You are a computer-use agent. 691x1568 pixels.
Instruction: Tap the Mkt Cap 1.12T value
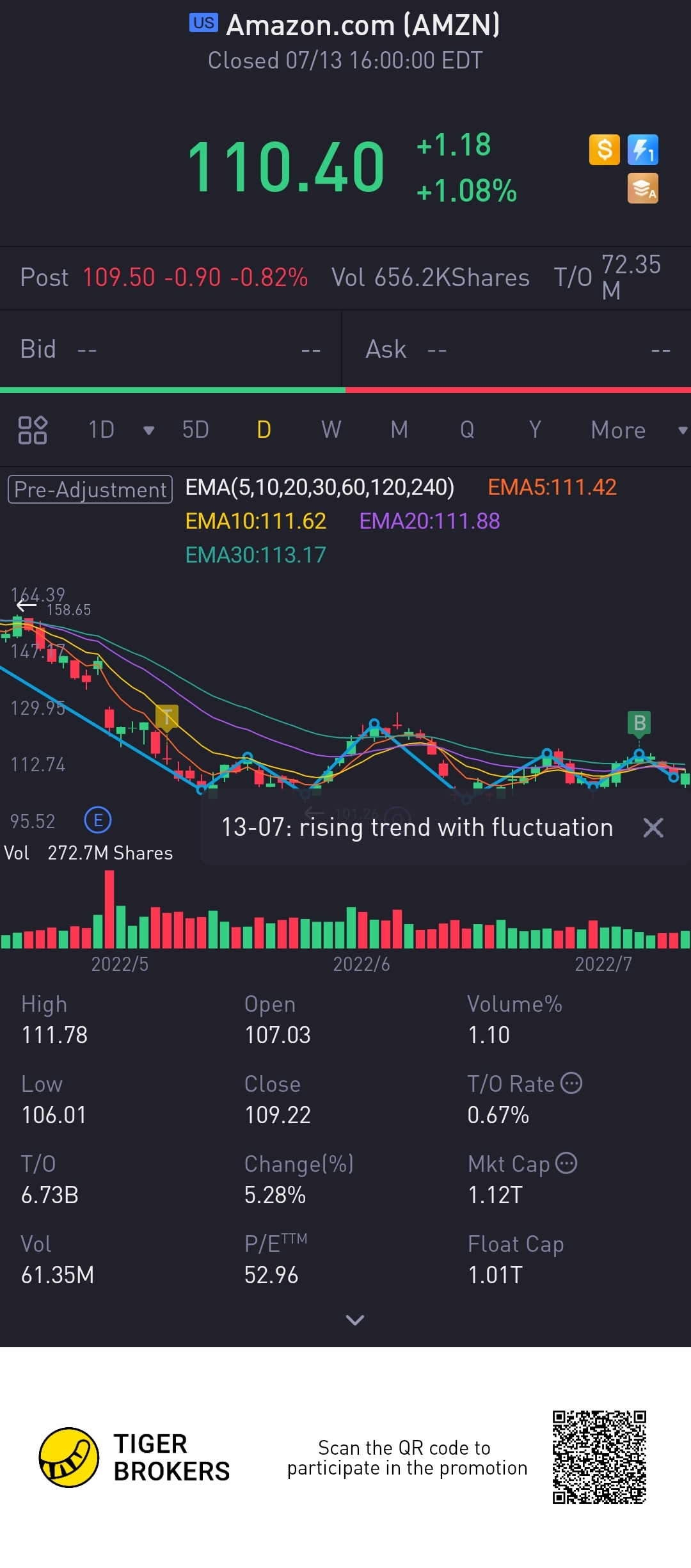point(495,1195)
